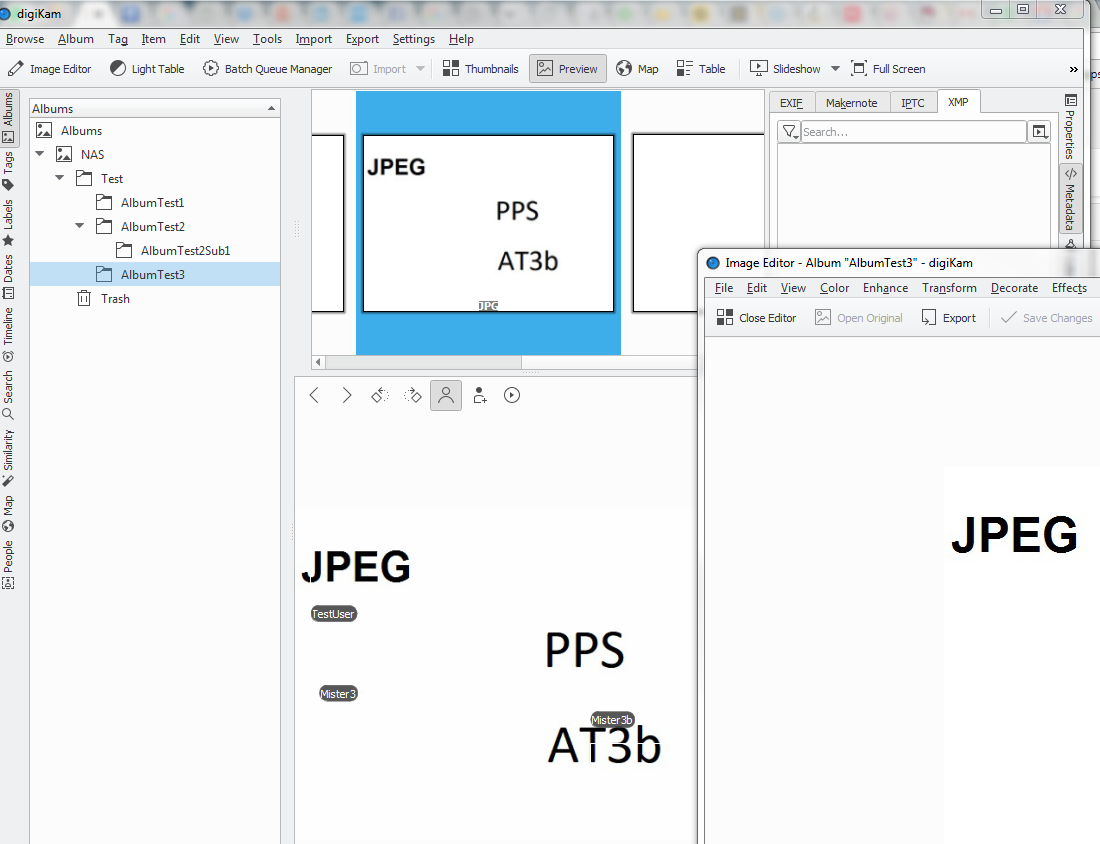The image size is (1100, 844).
Task: Go to next image in preview
Action: click(x=347, y=395)
